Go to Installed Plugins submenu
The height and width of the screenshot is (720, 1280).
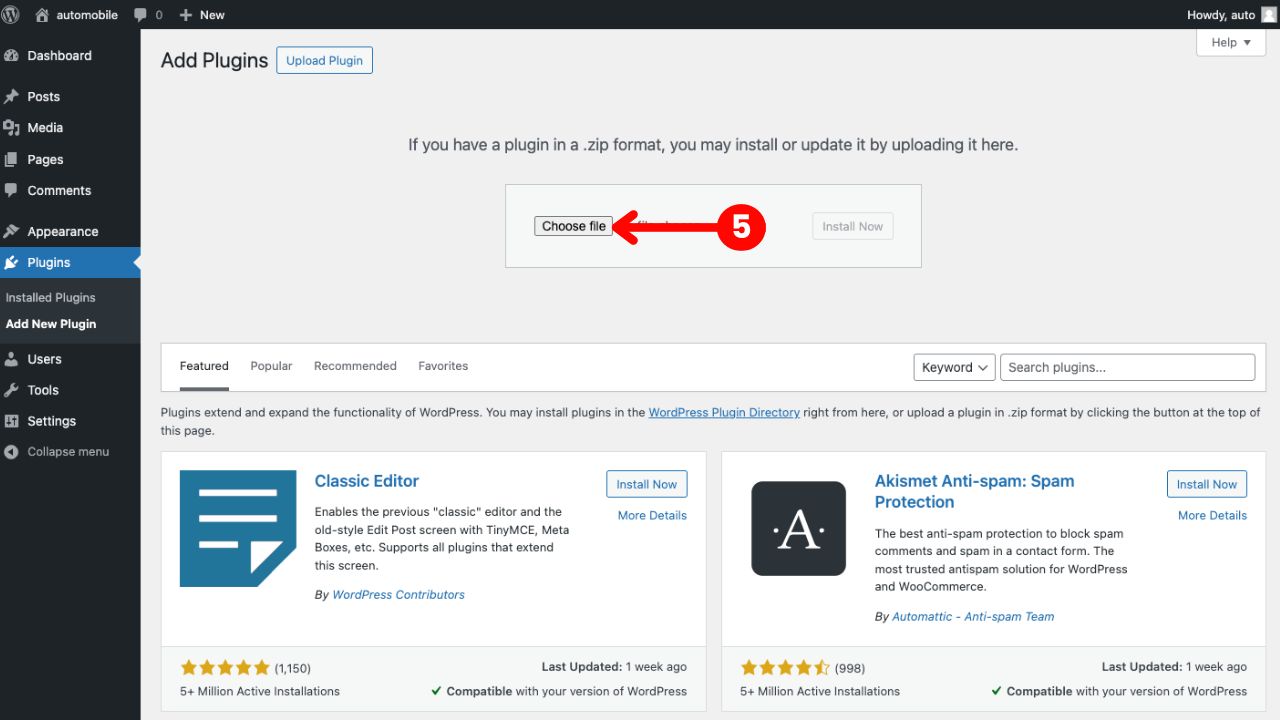(x=51, y=298)
